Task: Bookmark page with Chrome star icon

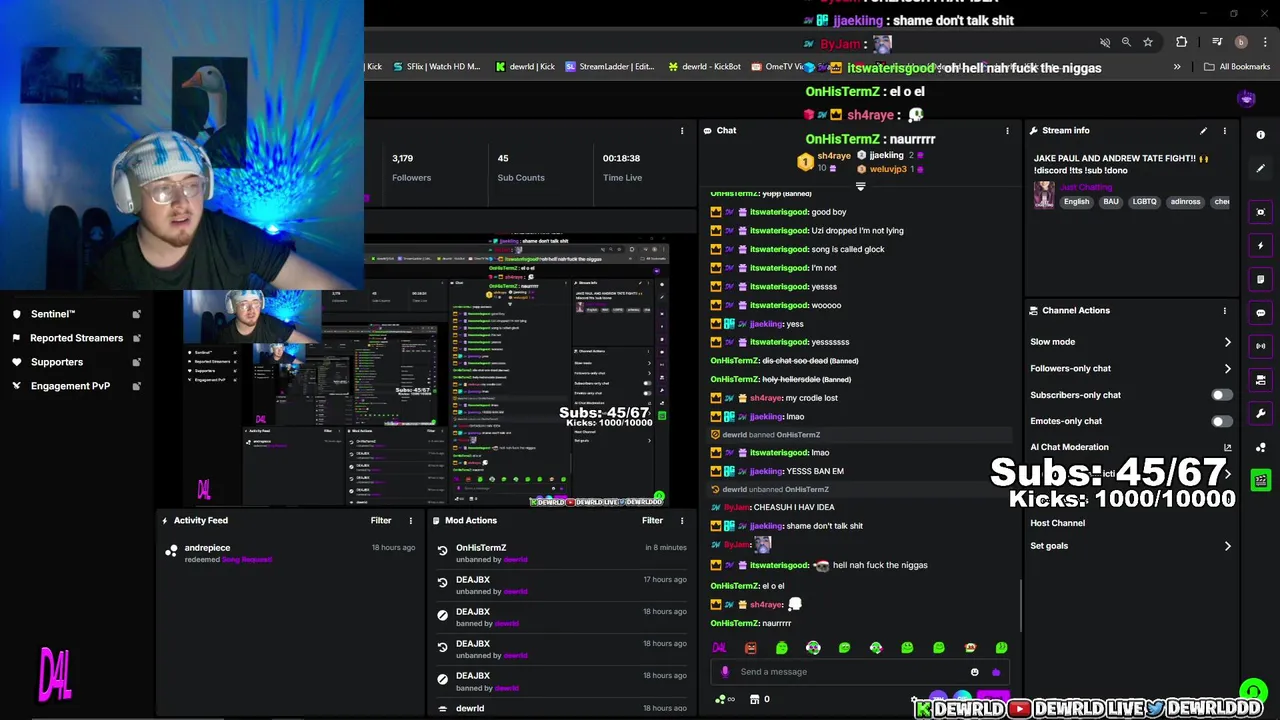Action: [x=1148, y=42]
